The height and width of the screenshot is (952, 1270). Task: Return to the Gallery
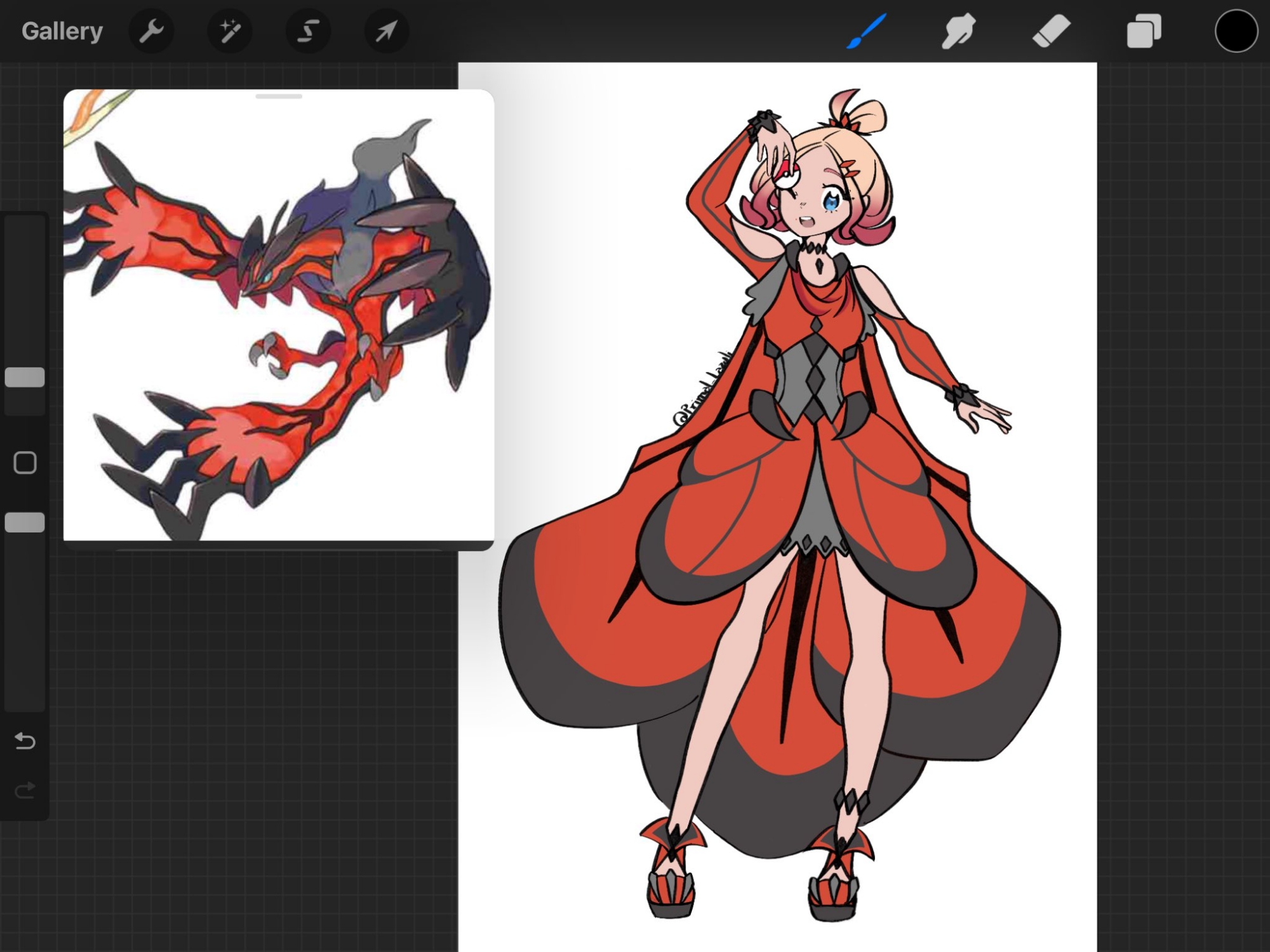click(62, 31)
